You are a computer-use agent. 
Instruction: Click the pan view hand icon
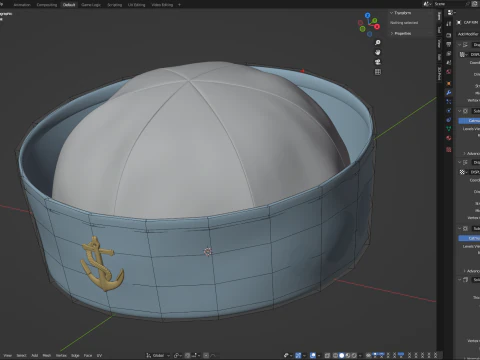point(378,52)
